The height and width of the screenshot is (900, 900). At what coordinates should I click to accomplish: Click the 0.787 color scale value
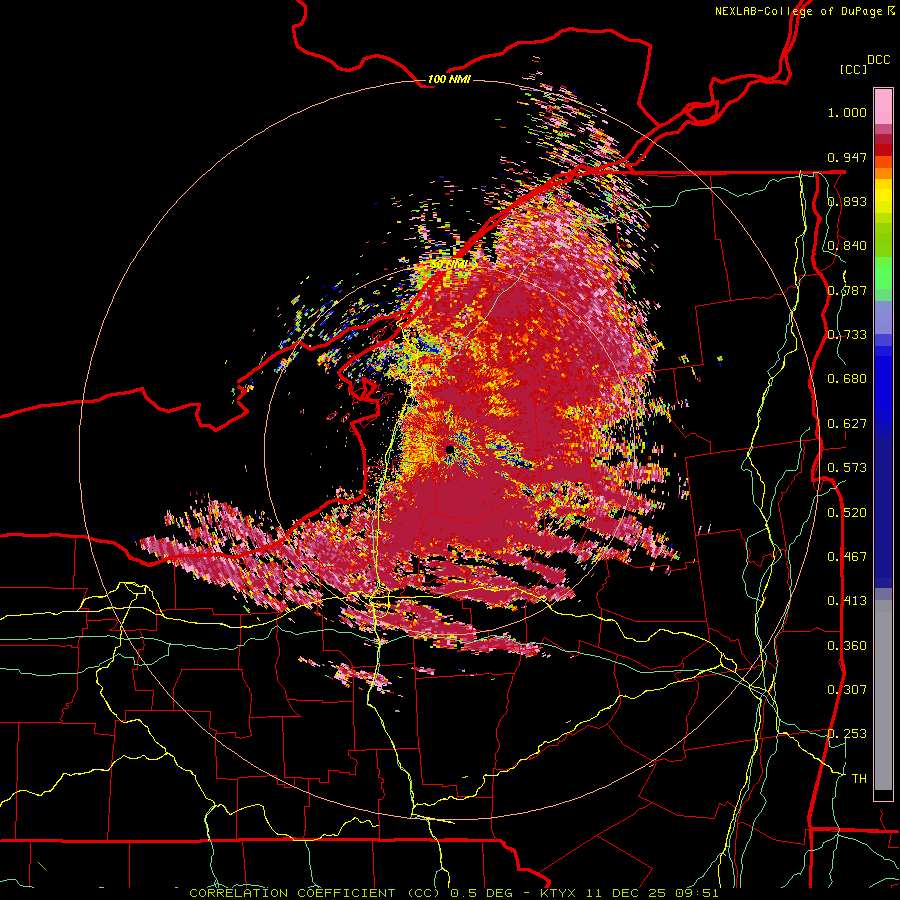click(847, 290)
